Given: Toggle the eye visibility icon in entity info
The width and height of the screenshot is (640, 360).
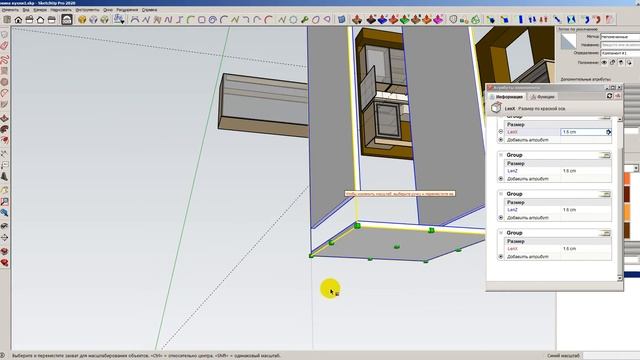Looking at the screenshot, I should click(x=604, y=62).
